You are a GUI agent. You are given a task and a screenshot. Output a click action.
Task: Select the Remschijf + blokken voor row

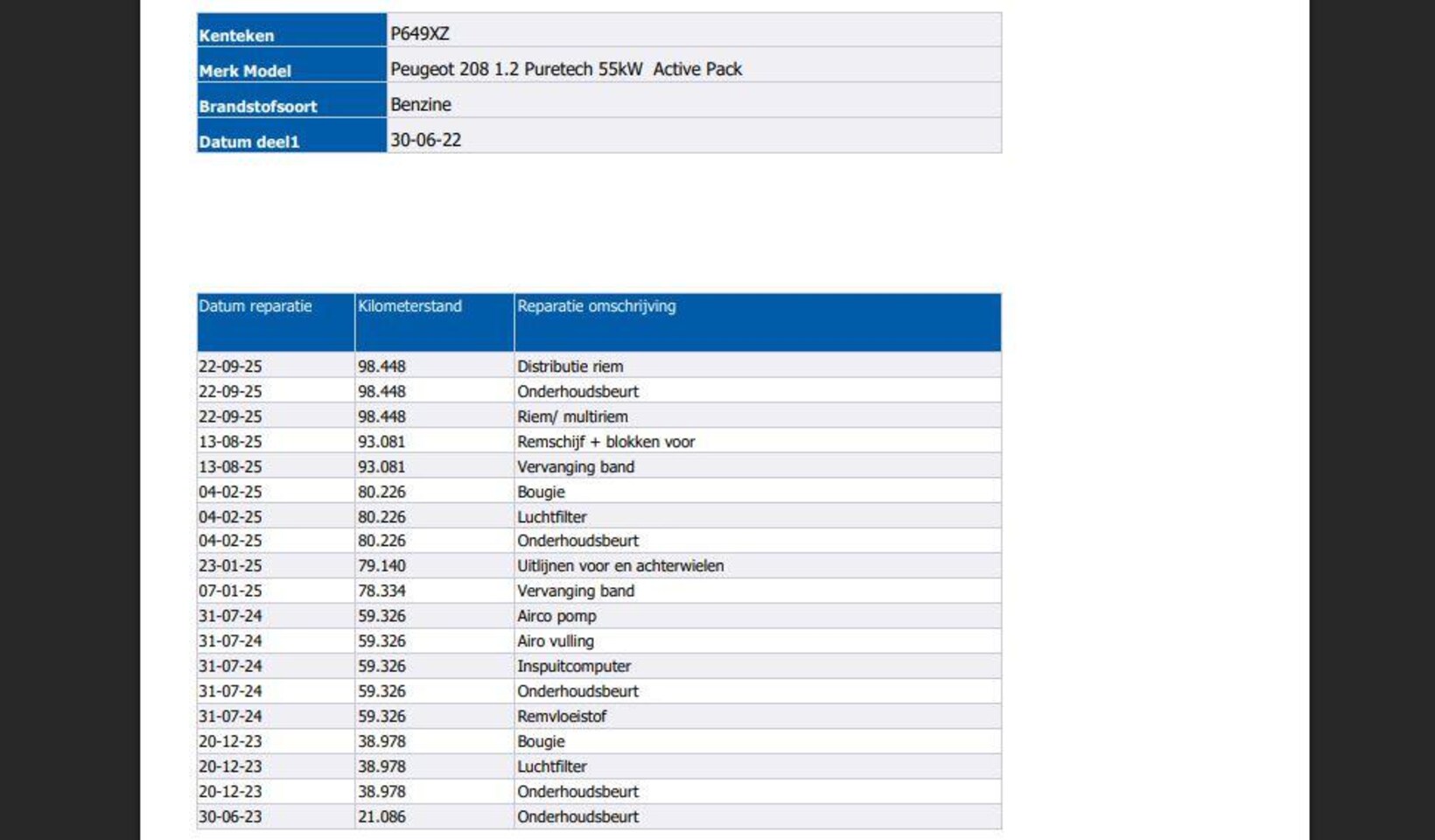click(x=599, y=441)
